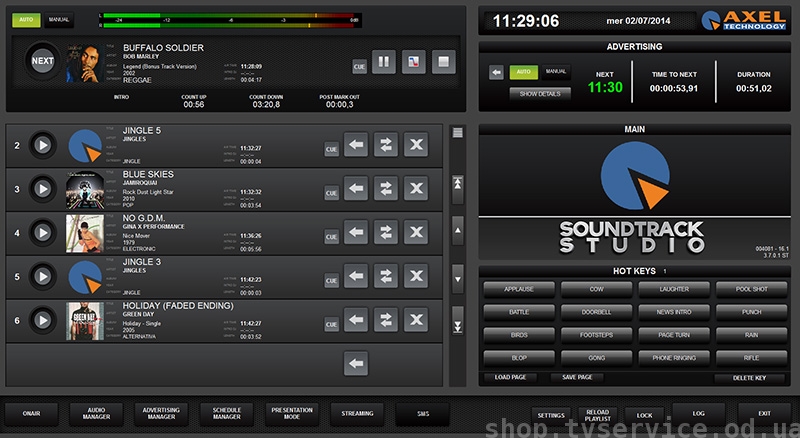Remove Blue Skies with its X button

click(x=416, y=189)
